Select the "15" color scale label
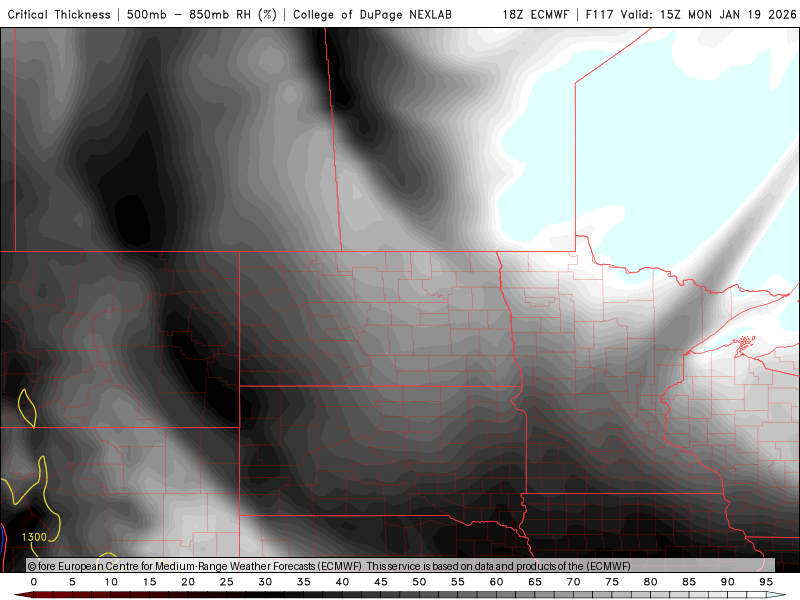This screenshot has height=600, width=800. (x=149, y=582)
